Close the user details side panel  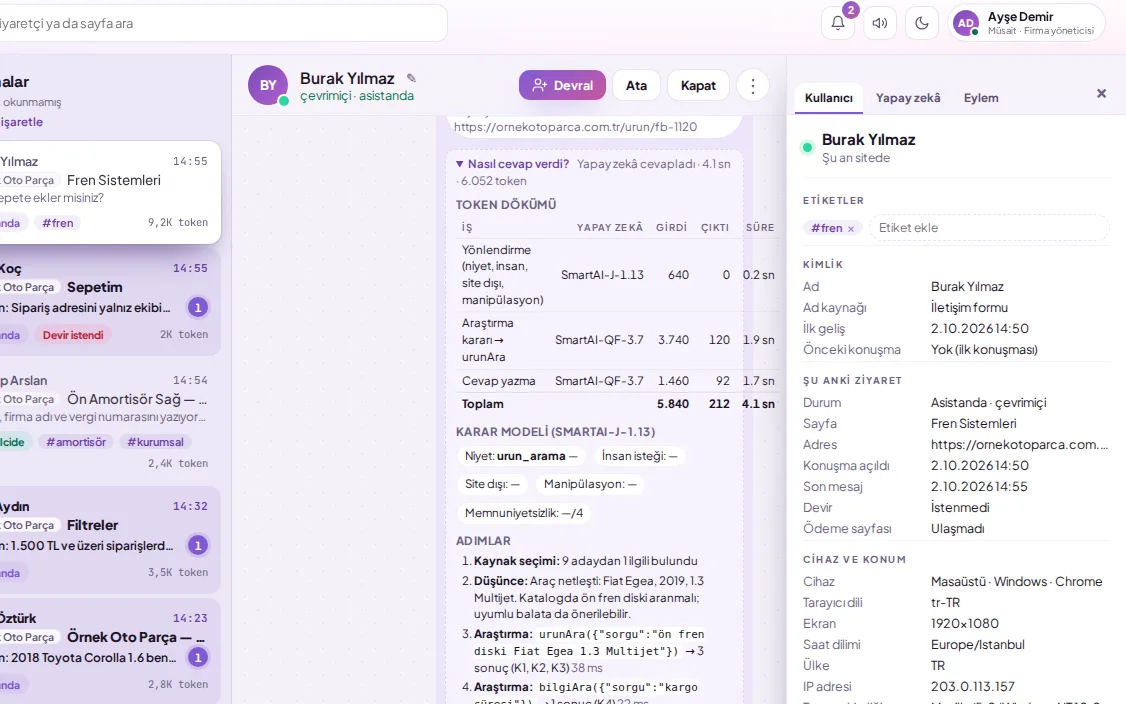click(x=1102, y=93)
